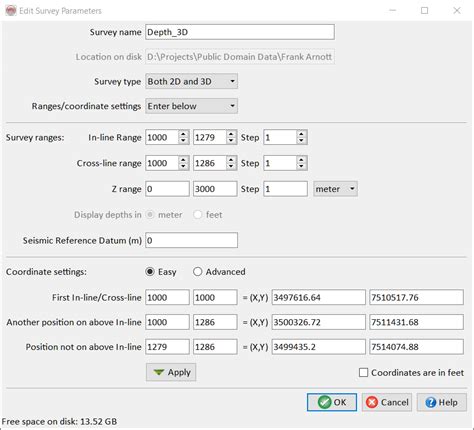The width and height of the screenshot is (474, 430).
Task: Click the Seismic Reference Datum field
Action: [x=191, y=240]
